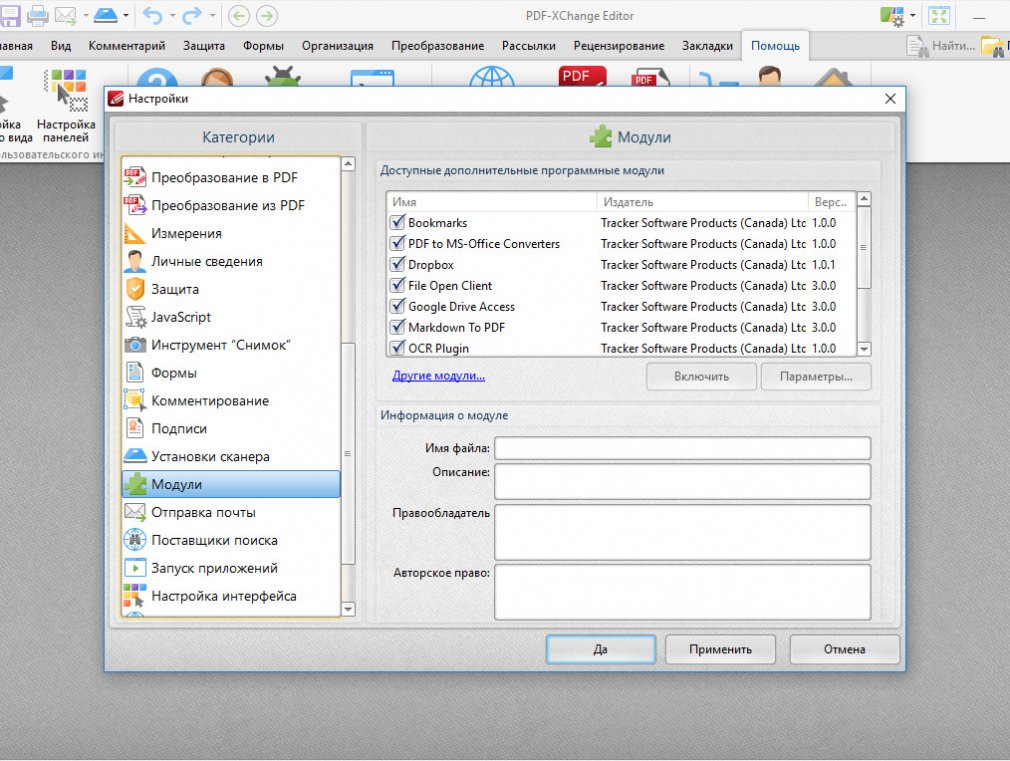Open the Комментарий ribbon tab
1010x761 pixels.
[x=127, y=46]
